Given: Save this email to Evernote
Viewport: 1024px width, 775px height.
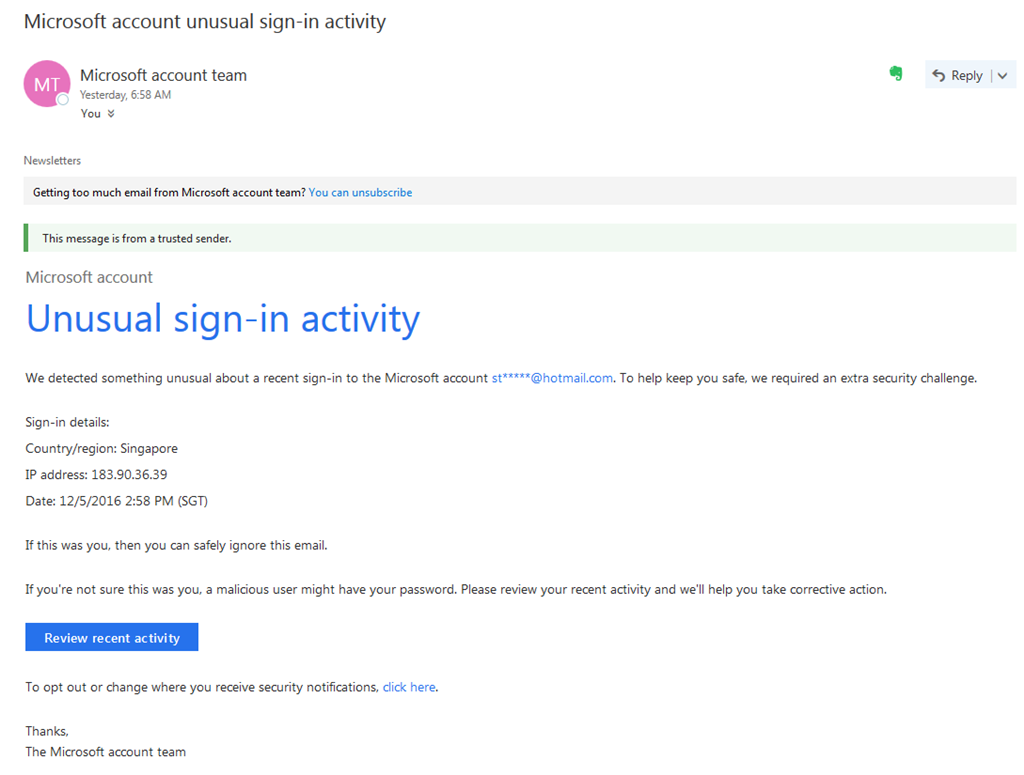Looking at the screenshot, I should [896, 73].
